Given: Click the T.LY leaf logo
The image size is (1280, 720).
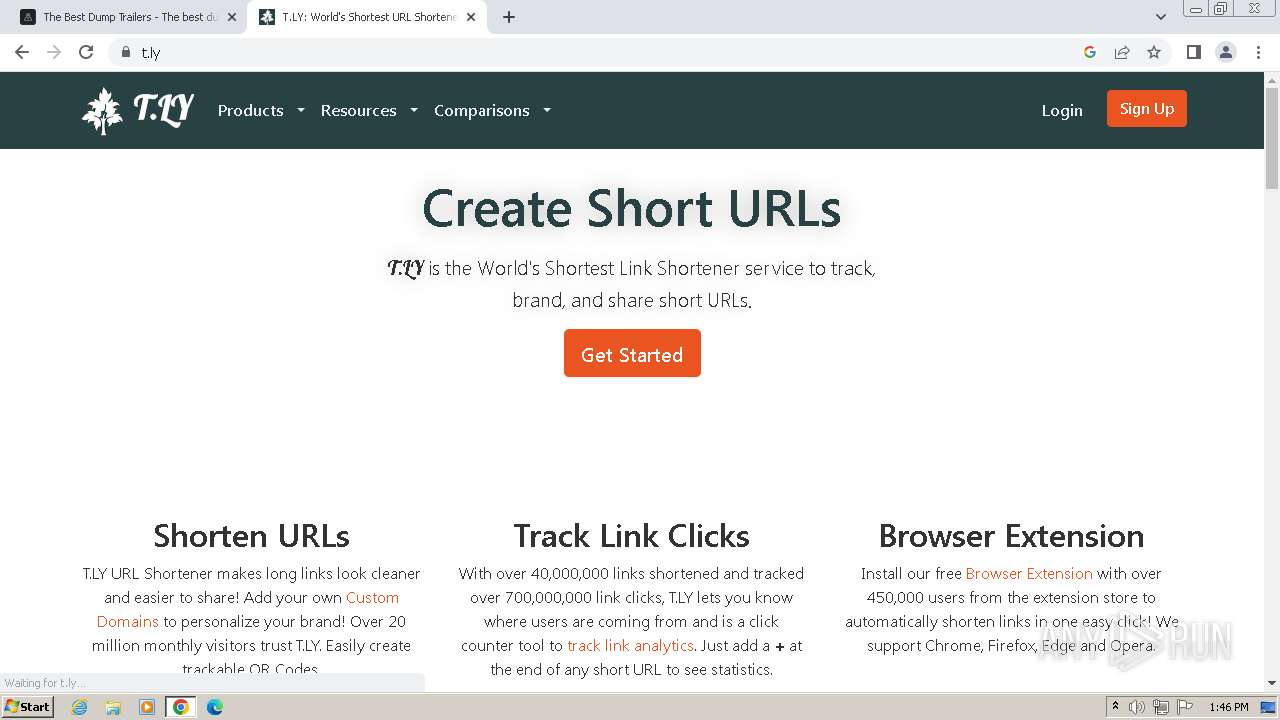Looking at the screenshot, I should click(138, 110).
